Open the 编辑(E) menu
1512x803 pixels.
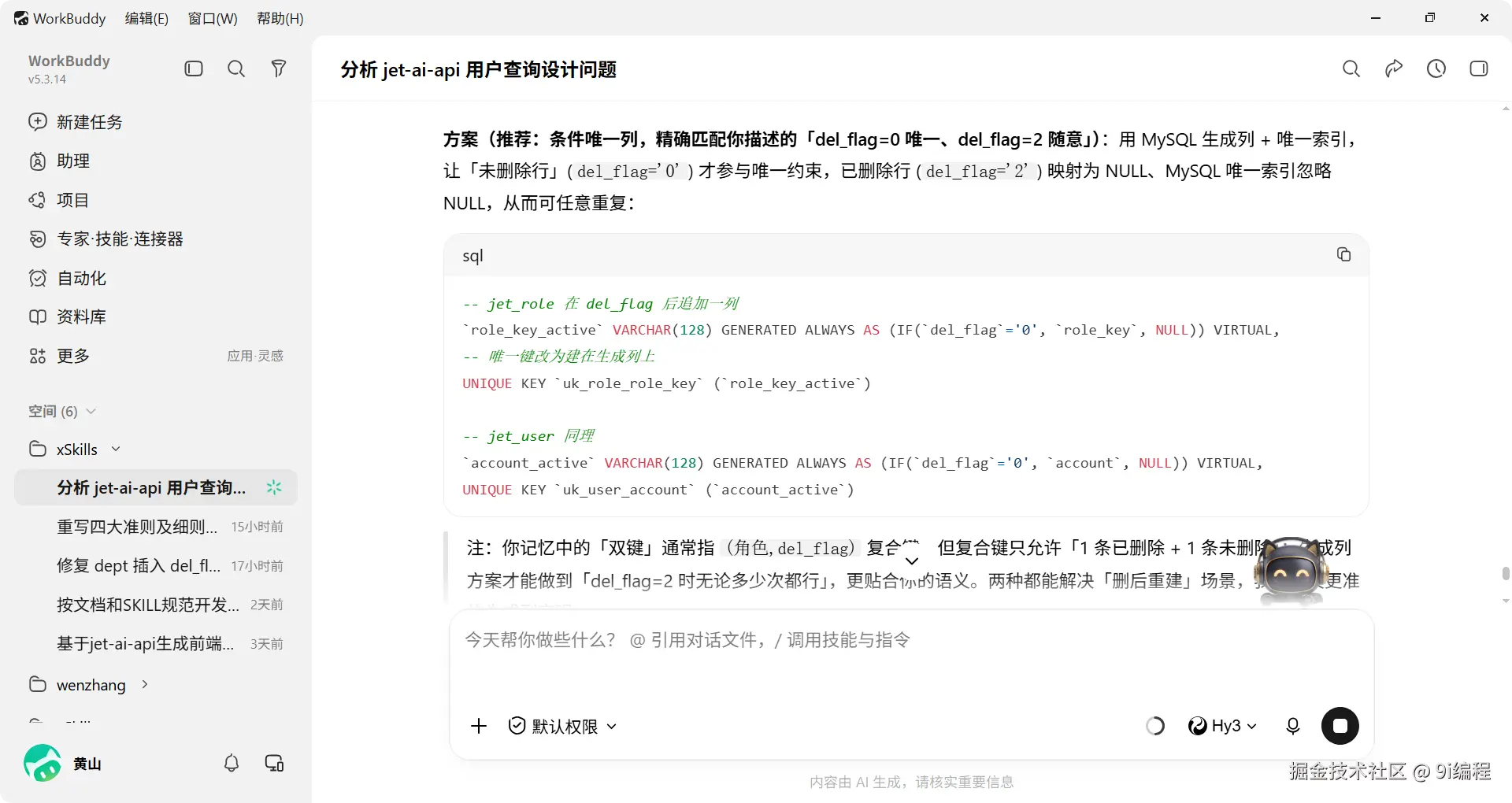pos(146,18)
